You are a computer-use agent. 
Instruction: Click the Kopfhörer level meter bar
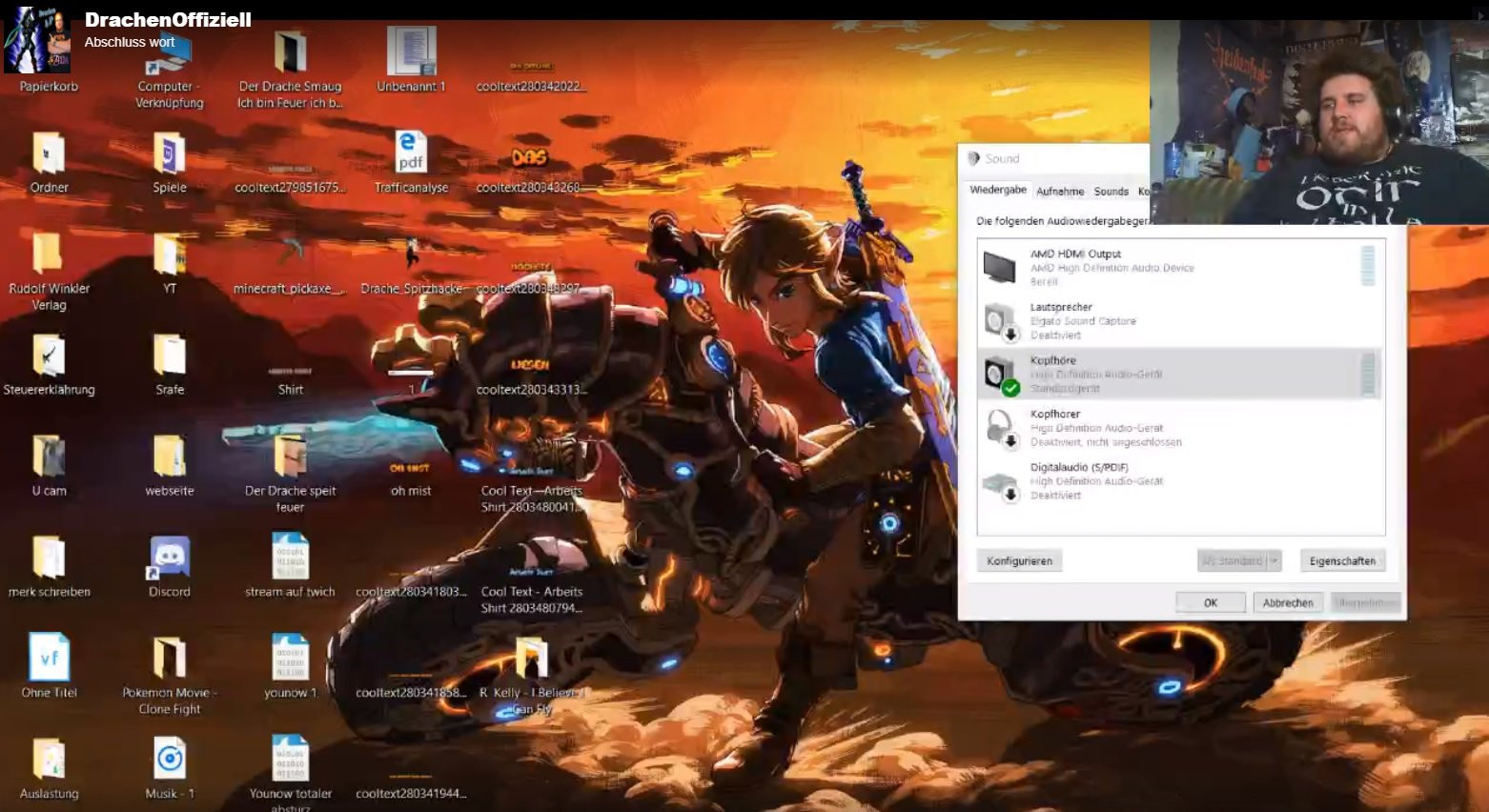point(1368,375)
